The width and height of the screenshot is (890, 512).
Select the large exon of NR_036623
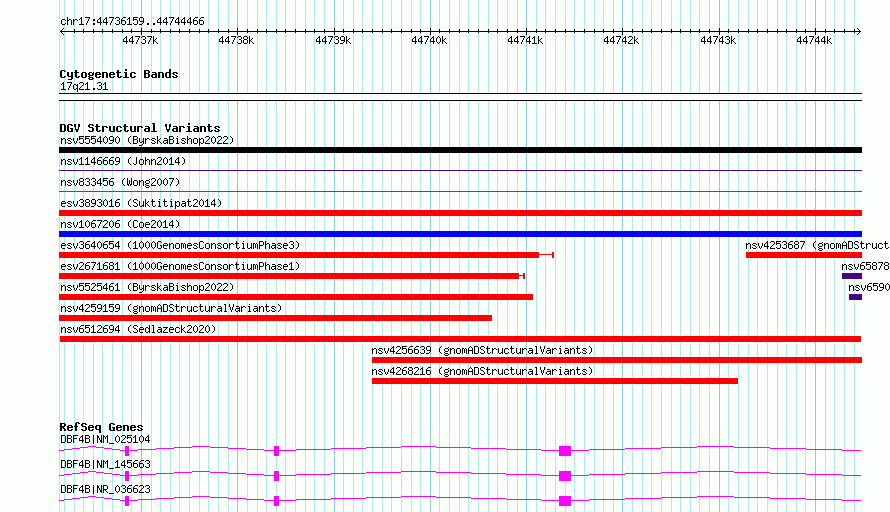coord(565,501)
